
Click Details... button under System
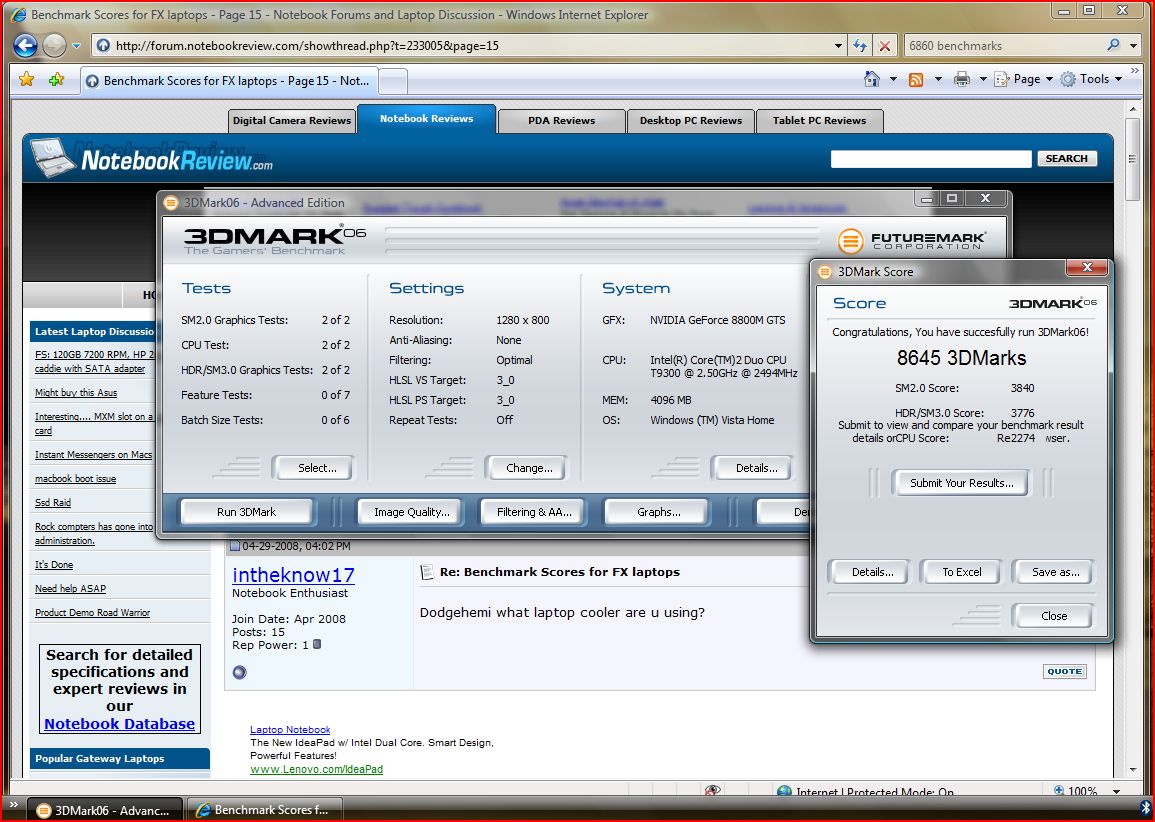(753, 468)
